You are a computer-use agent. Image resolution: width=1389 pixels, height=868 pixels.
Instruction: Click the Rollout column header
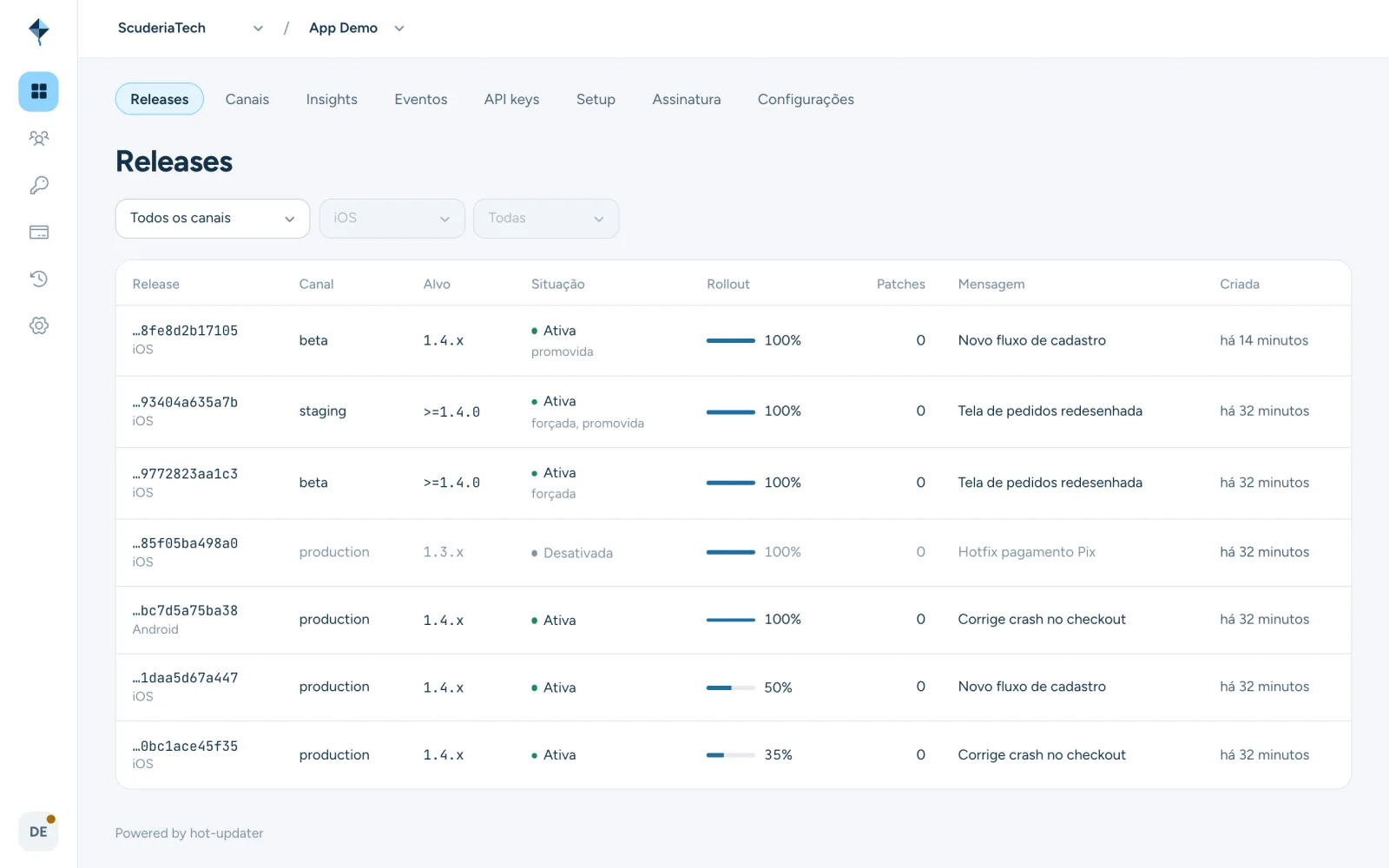(728, 284)
